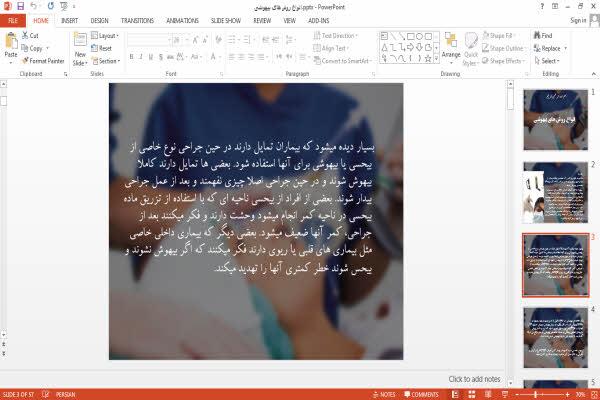Switch to the ANIMATIONS tab

183,21
